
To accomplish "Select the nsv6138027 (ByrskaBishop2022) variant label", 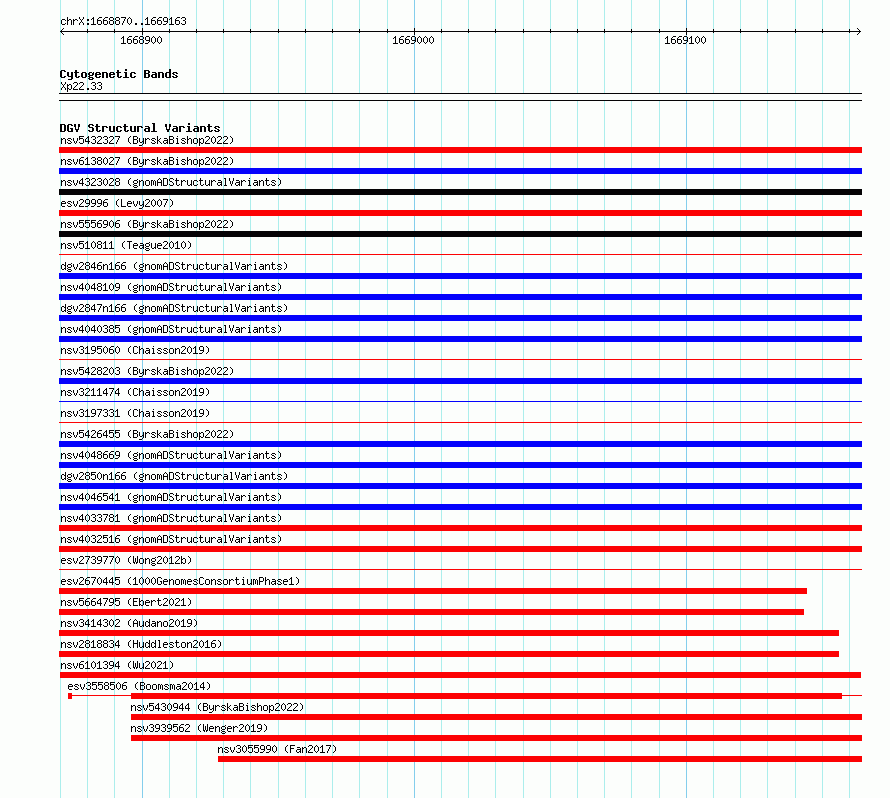I will click(x=147, y=161).
